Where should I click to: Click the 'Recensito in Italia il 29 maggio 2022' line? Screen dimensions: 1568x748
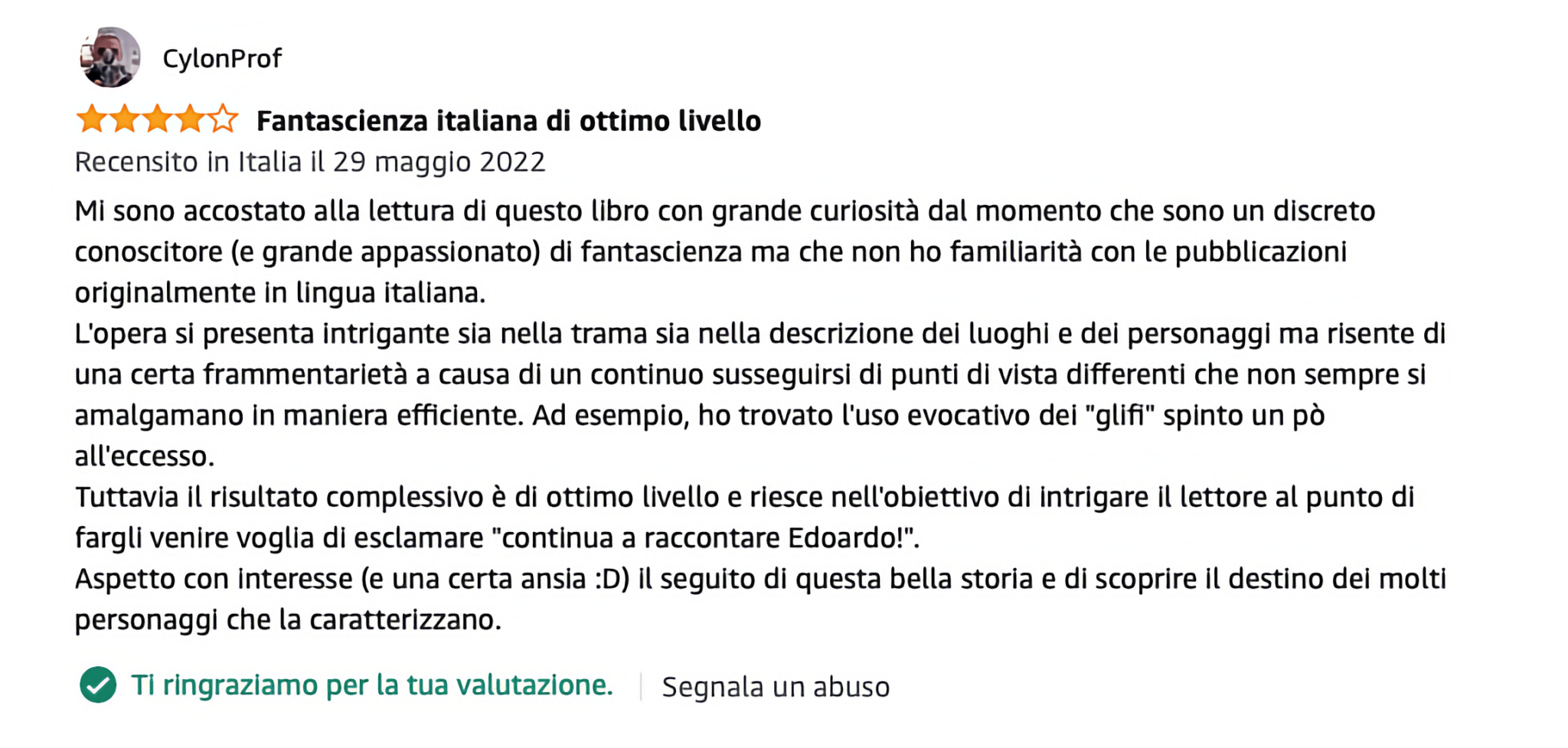310,162
